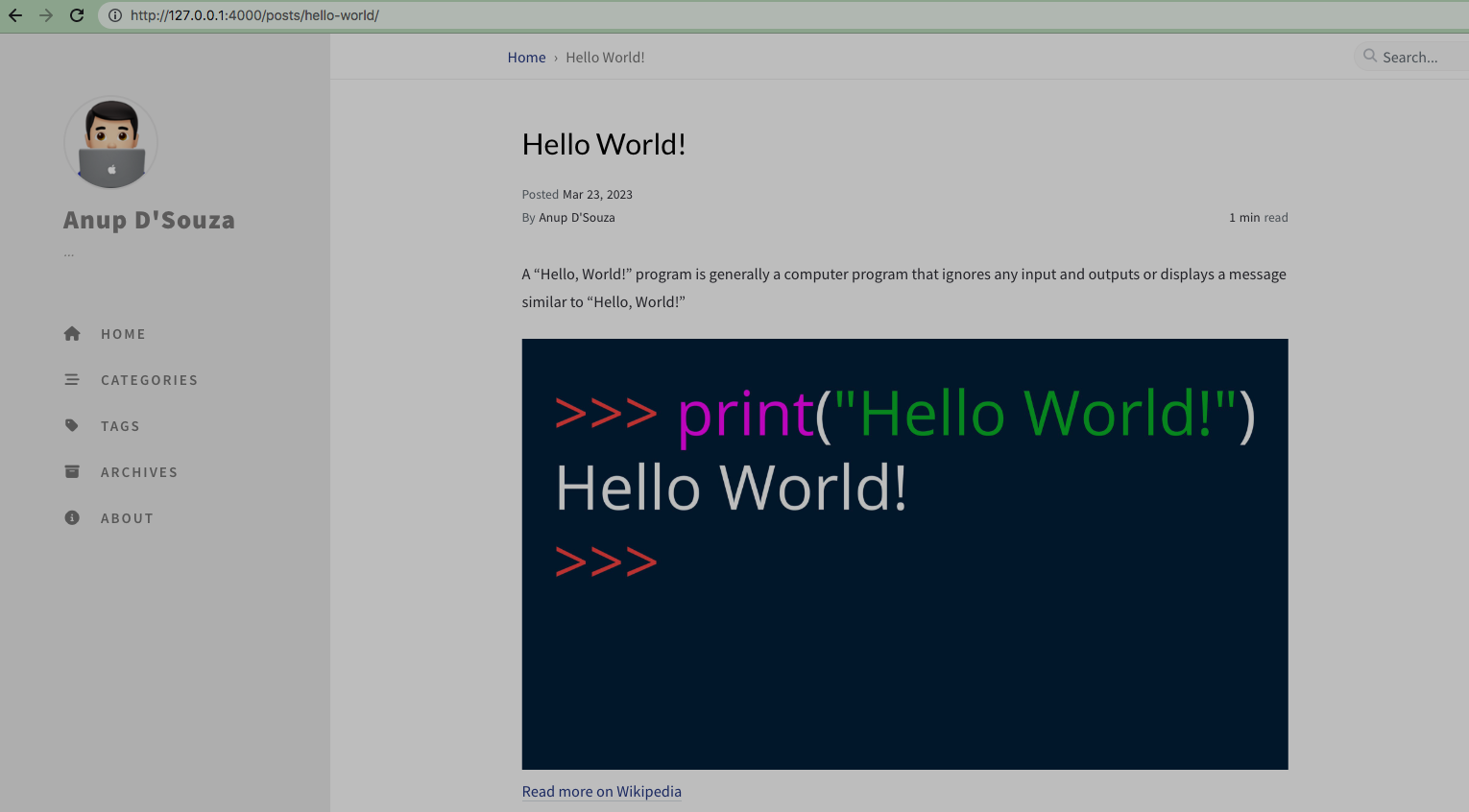This screenshot has height=812, width=1469.
Task: Click the author name under the post date
Action: click(x=576, y=218)
